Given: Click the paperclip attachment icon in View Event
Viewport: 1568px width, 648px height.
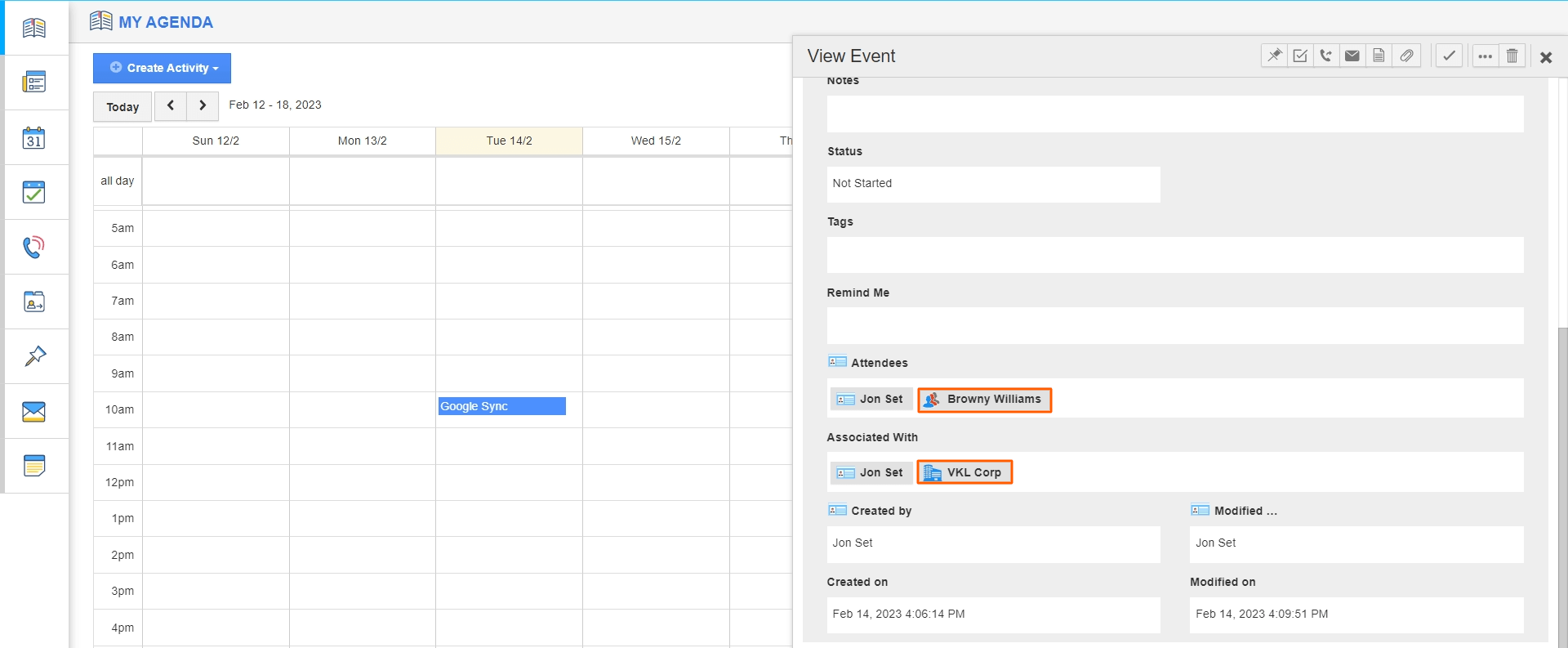Looking at the screenshot, I should coord(1406,56).
